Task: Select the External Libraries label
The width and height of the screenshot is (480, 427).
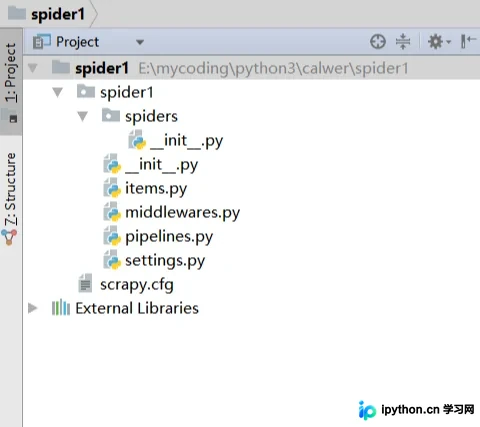Action: point(137,308)
